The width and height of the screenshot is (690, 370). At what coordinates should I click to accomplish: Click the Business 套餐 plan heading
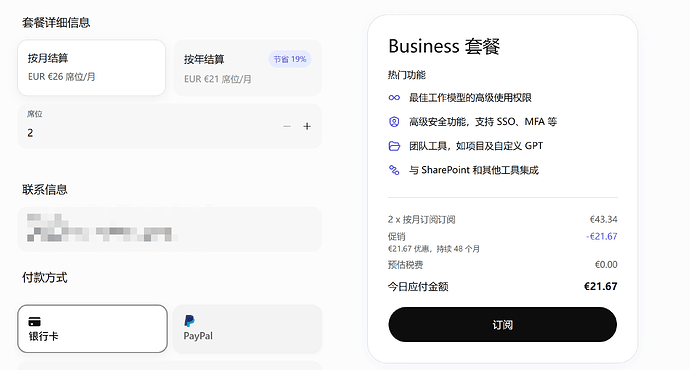[444, 46]
